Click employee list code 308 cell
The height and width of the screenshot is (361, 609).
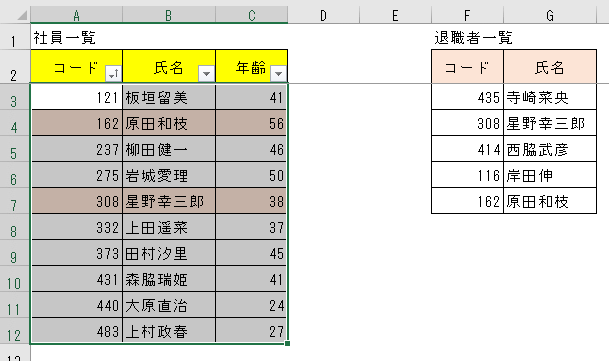(77, 201)
